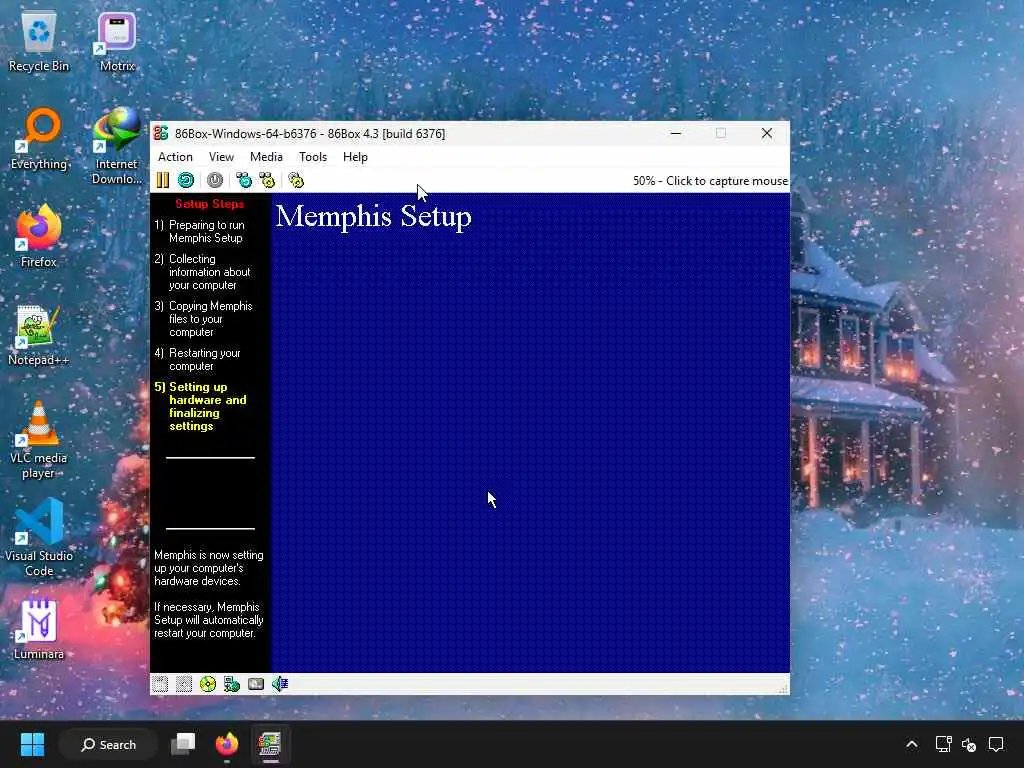Click the 'Memphis Setup' heading
Image resolution: width=1024 pixels, height=768 pixels.
tap(374, 216)
